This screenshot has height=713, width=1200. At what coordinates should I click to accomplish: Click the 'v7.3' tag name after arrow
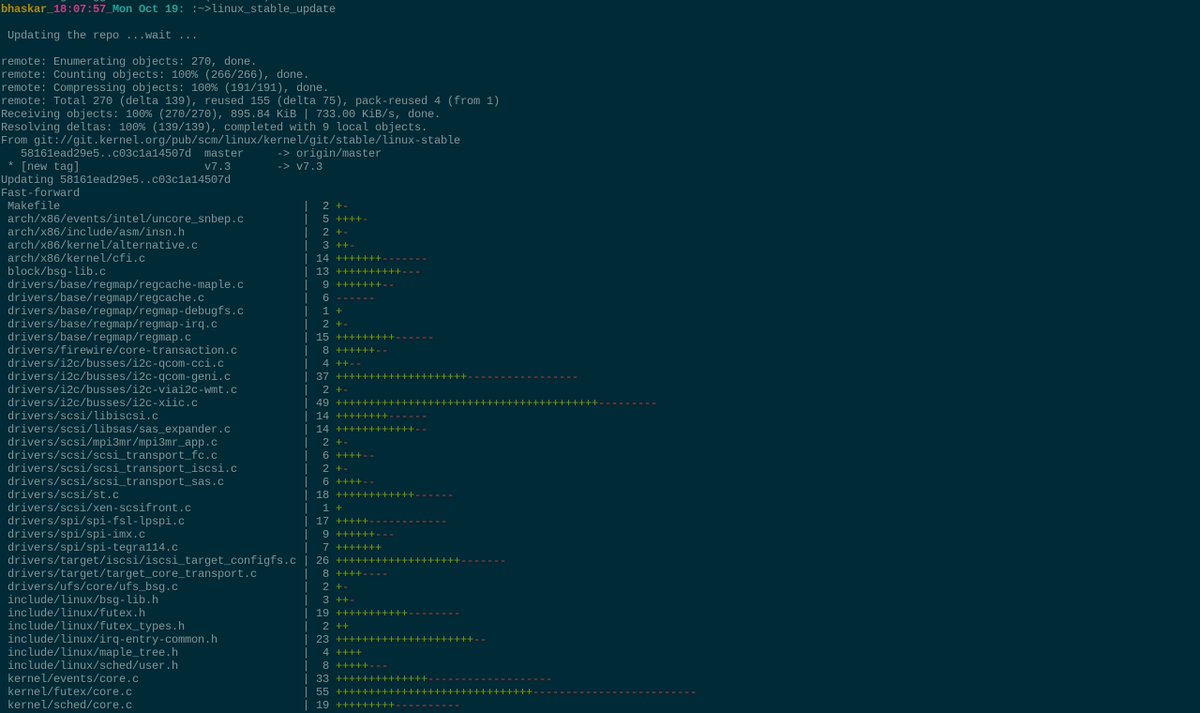pos(309,166)
